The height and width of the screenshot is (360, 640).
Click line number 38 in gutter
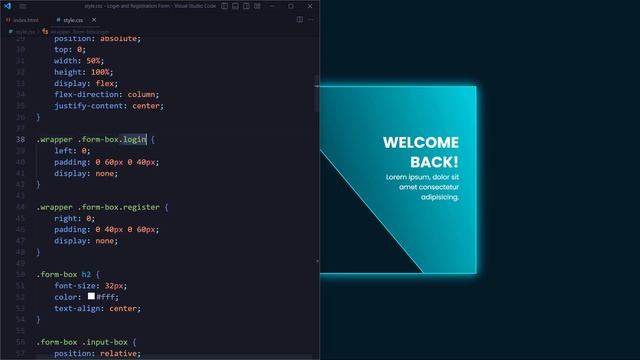pyautogui.click(x=20, y=140)
